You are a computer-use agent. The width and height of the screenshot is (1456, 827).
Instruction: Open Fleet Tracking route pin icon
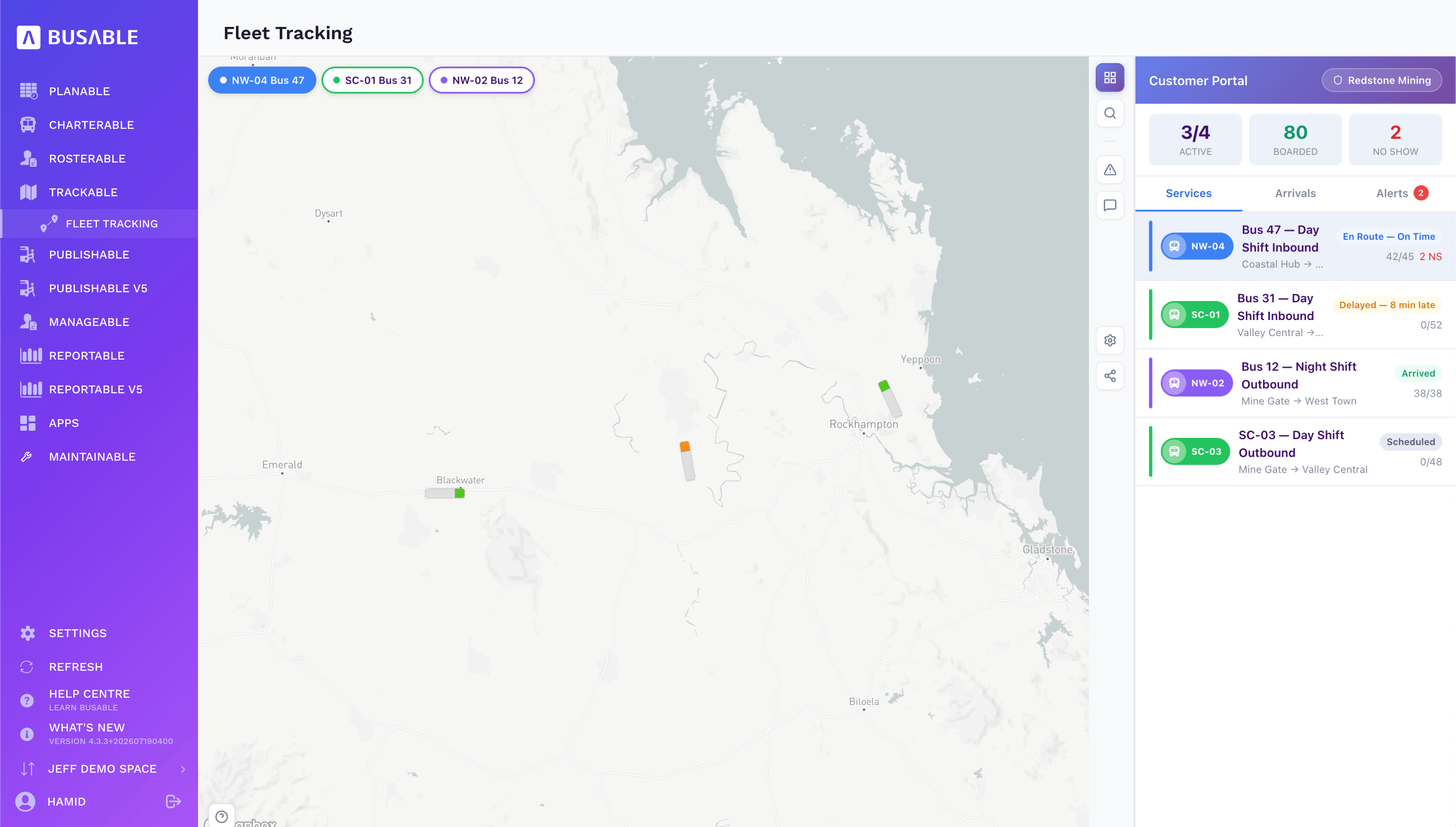(x=49, y=223)
